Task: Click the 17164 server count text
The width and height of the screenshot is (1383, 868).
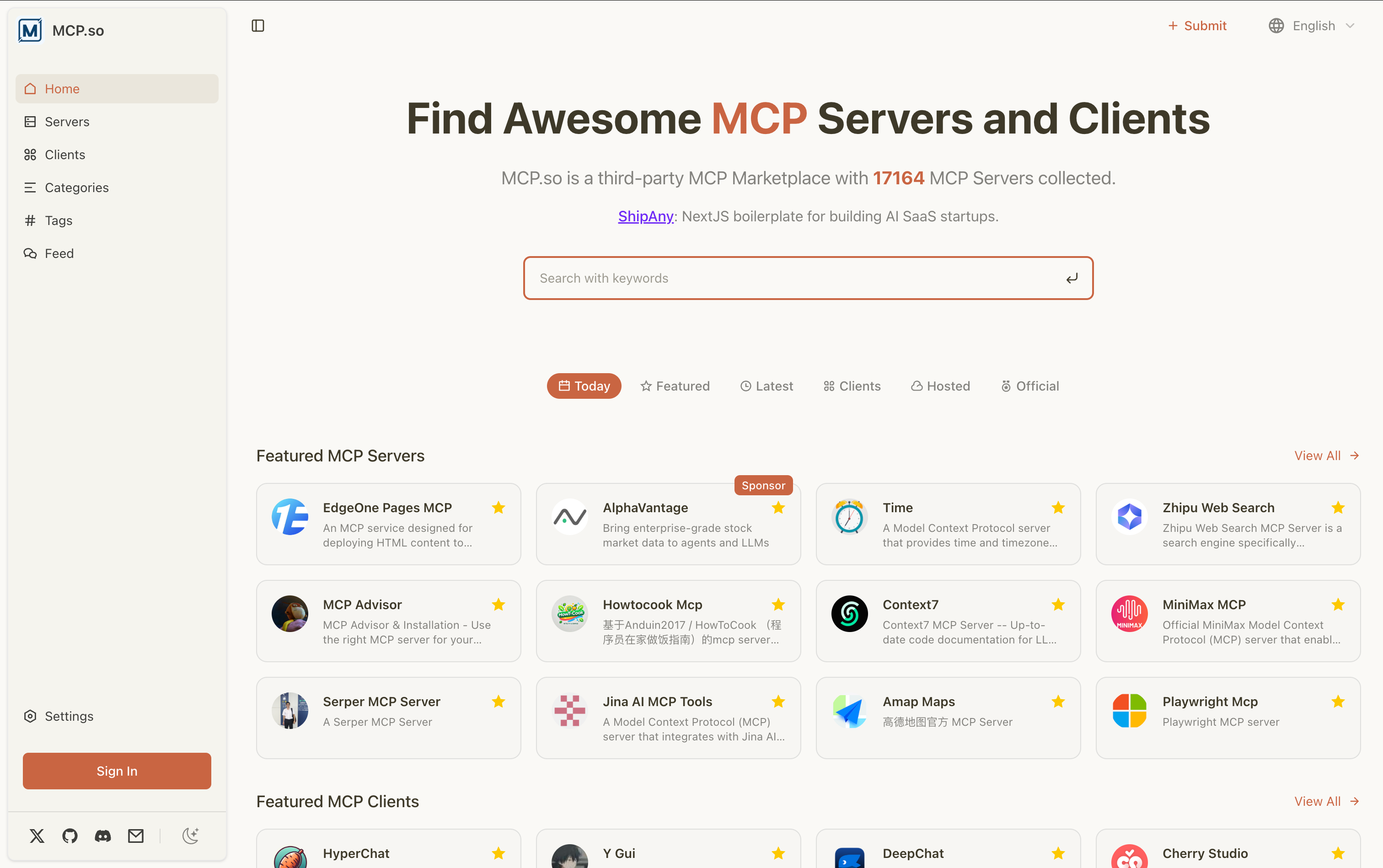Action: 899,178
